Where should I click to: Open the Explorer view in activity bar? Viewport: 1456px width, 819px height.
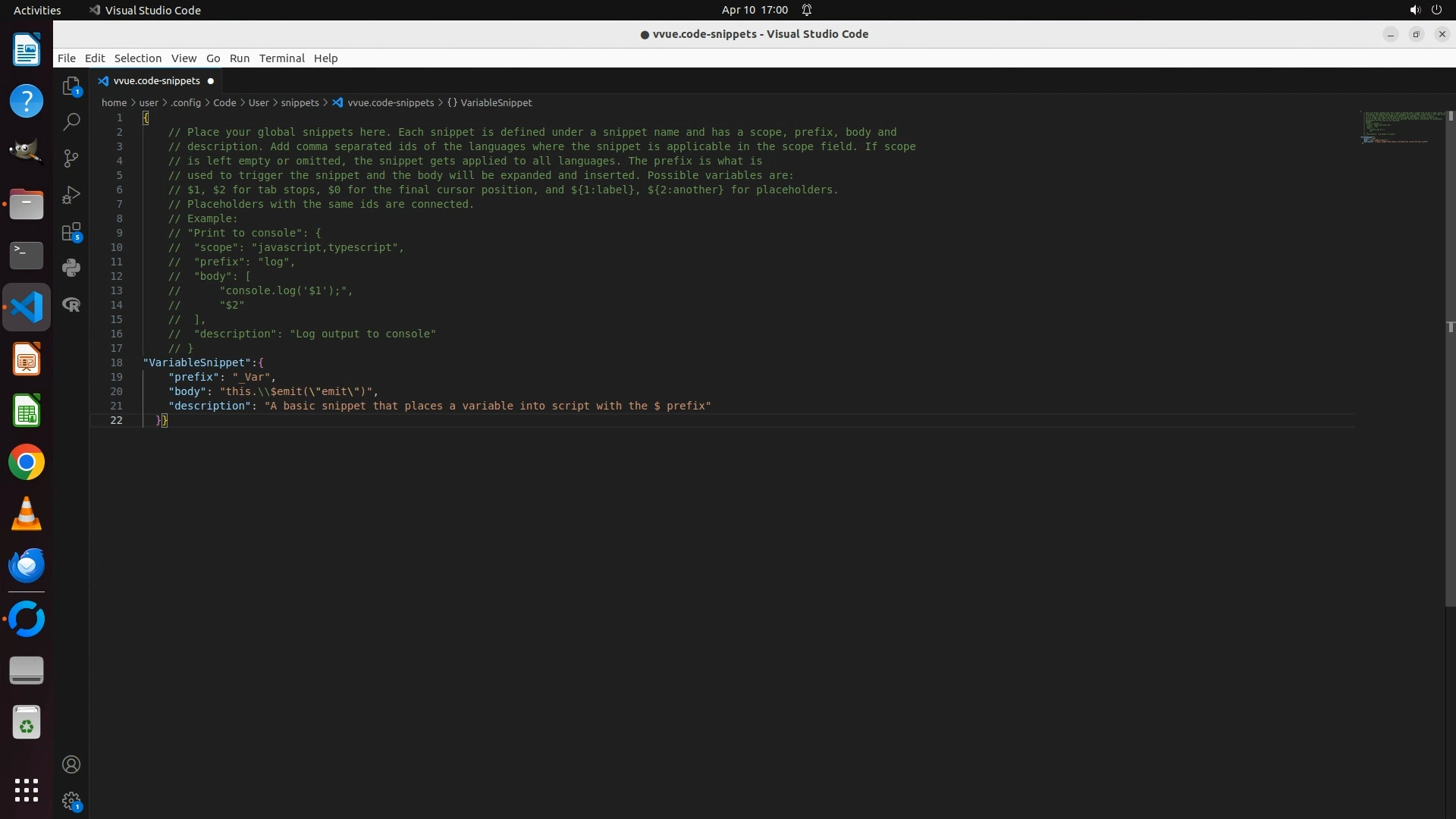coord(71,86)
